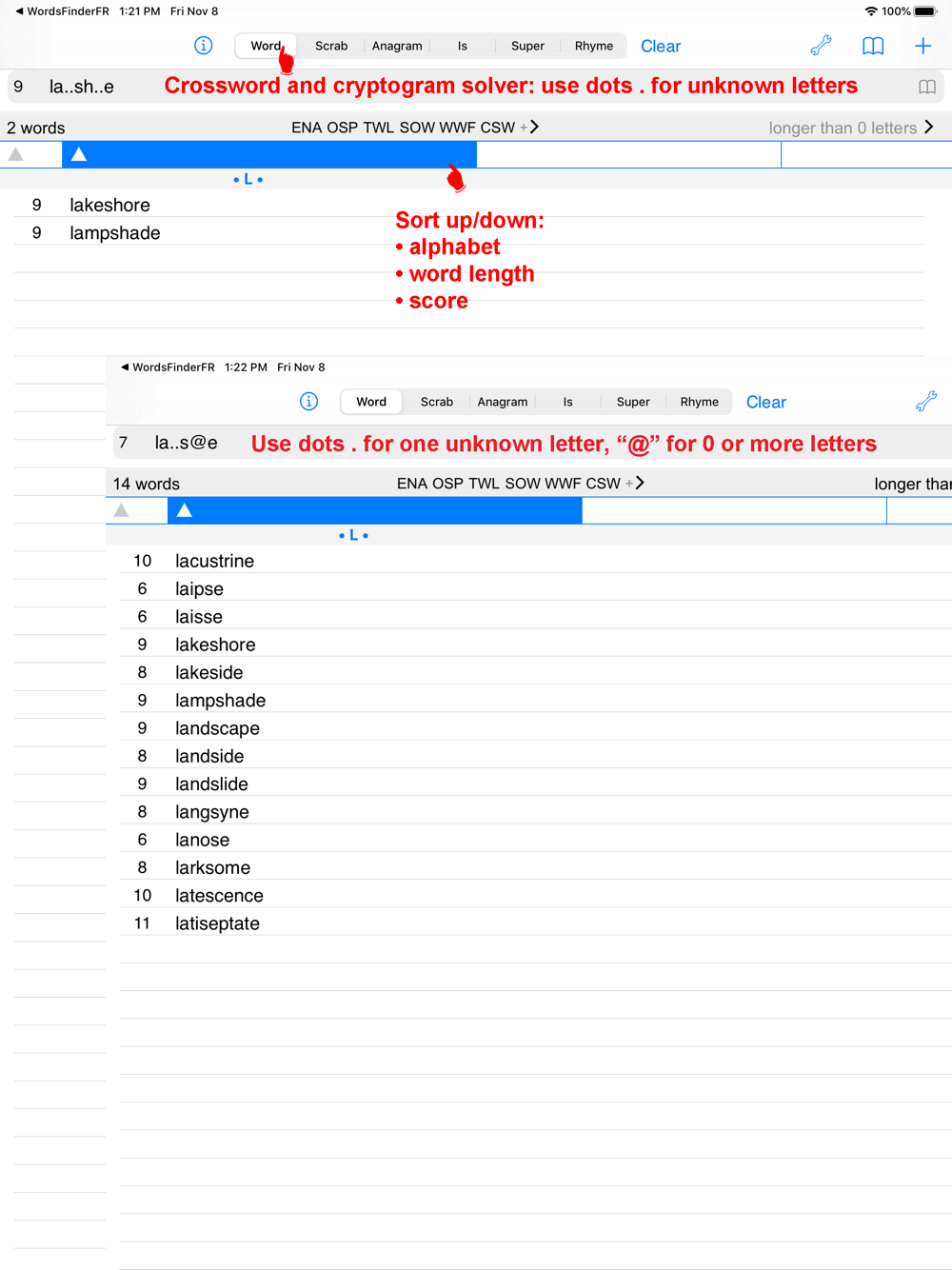This screenshot has width=952, height=1270.
Task: Tap Clear in the lower window
Action: coord(766,402)
